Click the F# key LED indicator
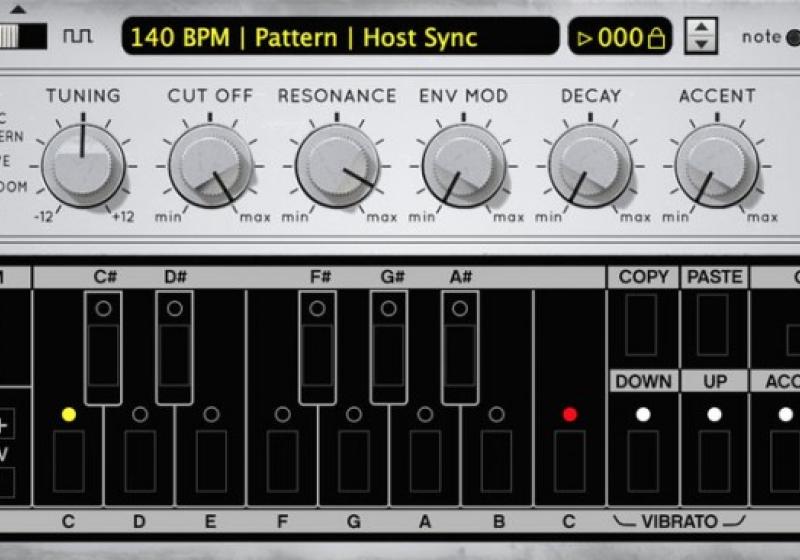 (317, 309)
